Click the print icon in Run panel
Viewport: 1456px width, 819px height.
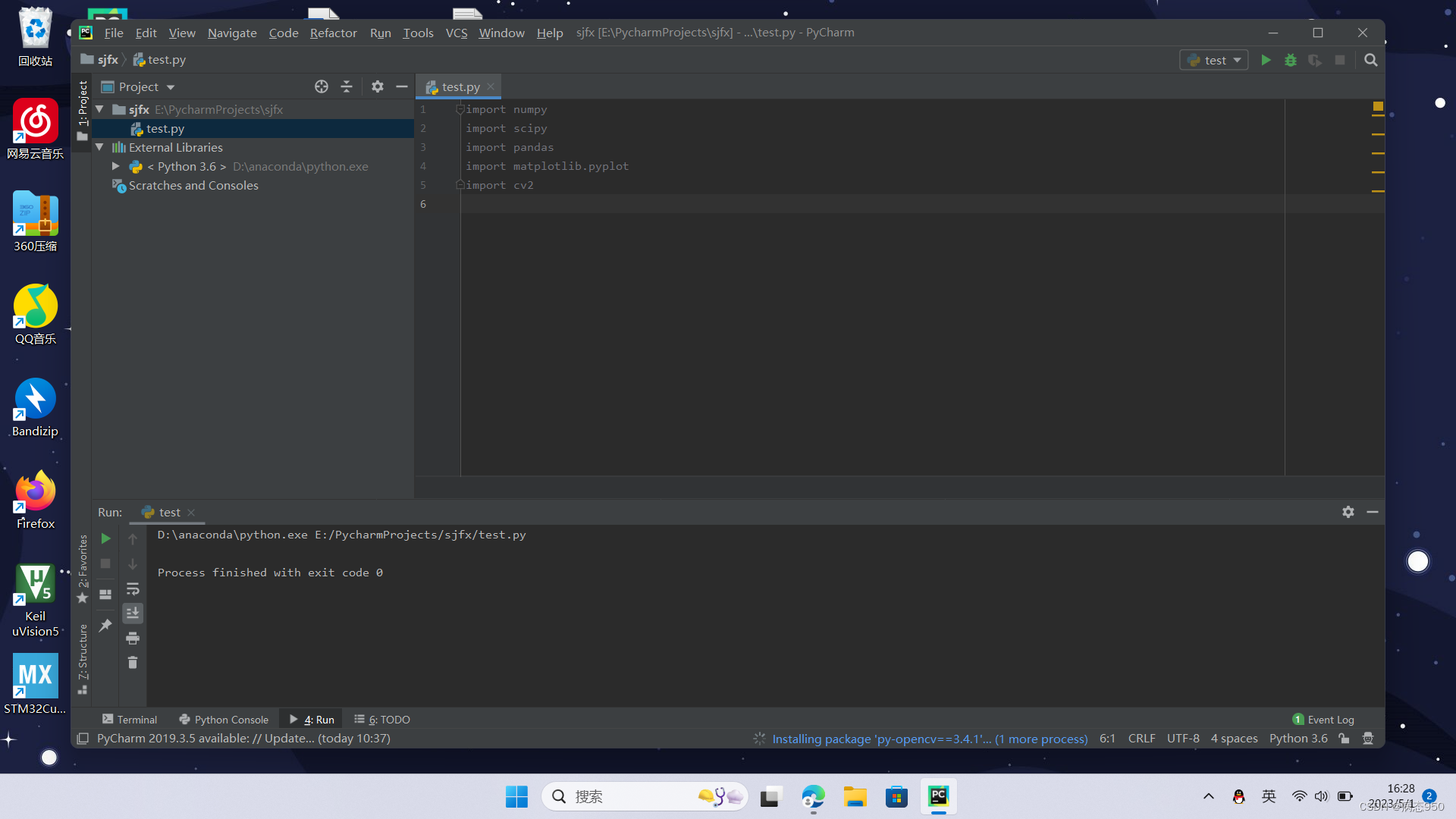coord(133,638)
